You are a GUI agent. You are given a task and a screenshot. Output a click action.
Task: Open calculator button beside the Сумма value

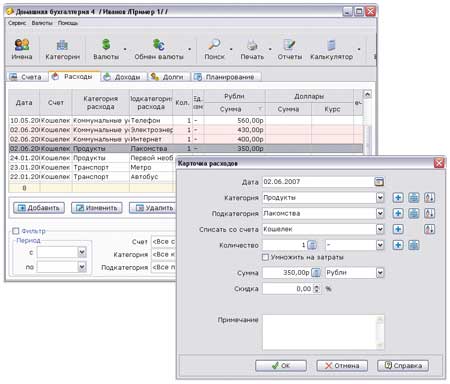tap(316, 273)
